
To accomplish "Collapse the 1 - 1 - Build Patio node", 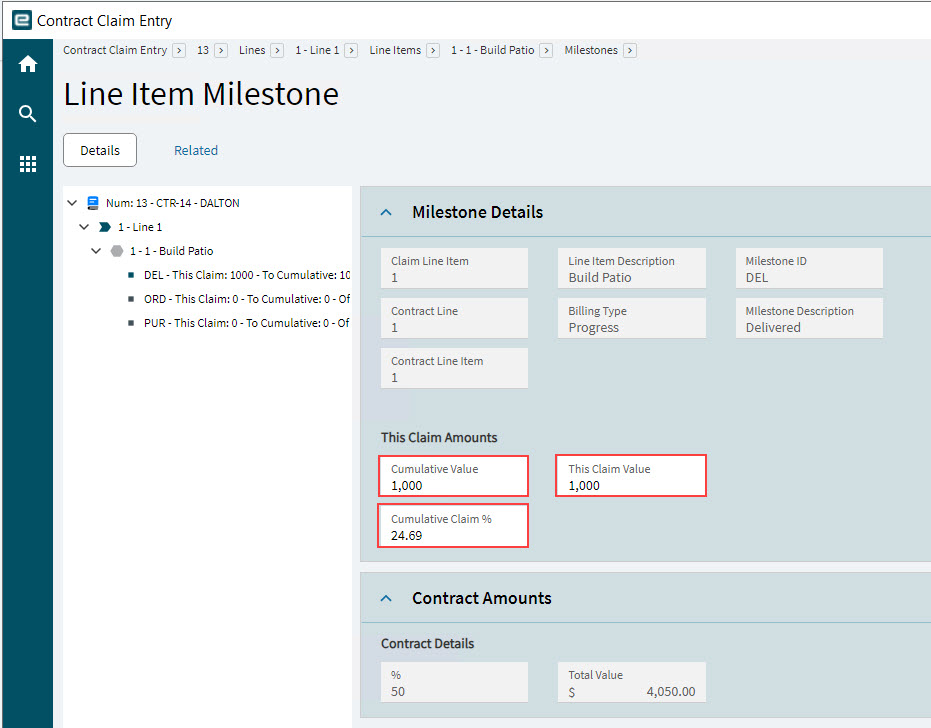I will pyautogui.click(x=96, y=251).
